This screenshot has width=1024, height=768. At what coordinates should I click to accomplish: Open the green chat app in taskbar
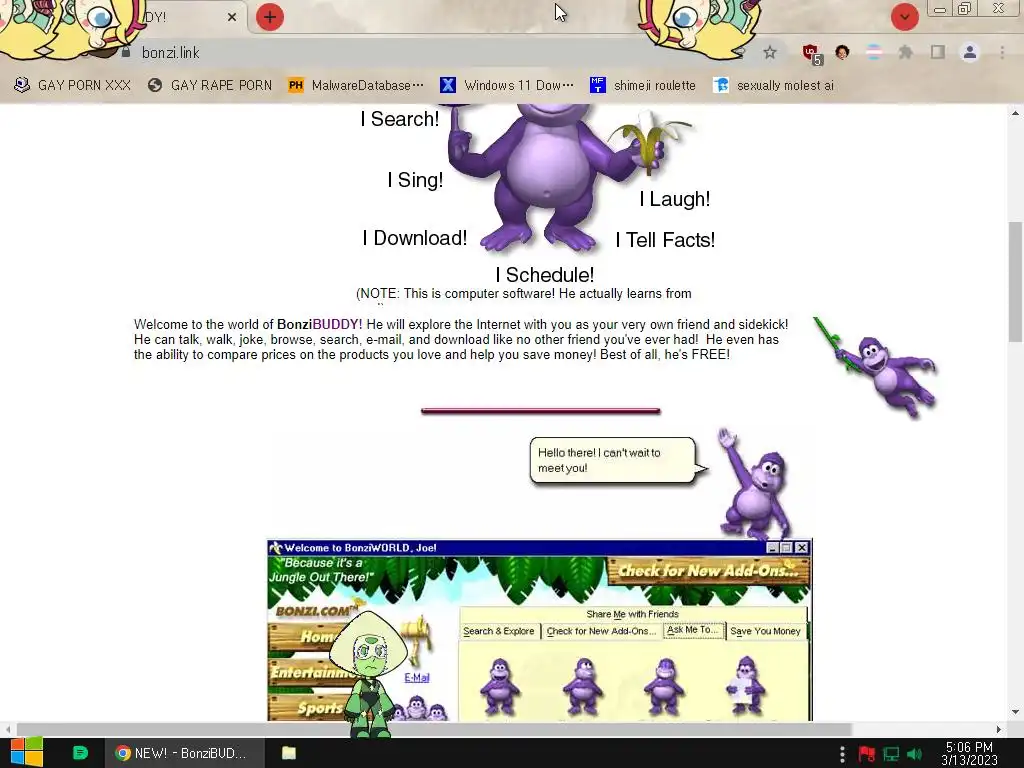coord(80,753)
